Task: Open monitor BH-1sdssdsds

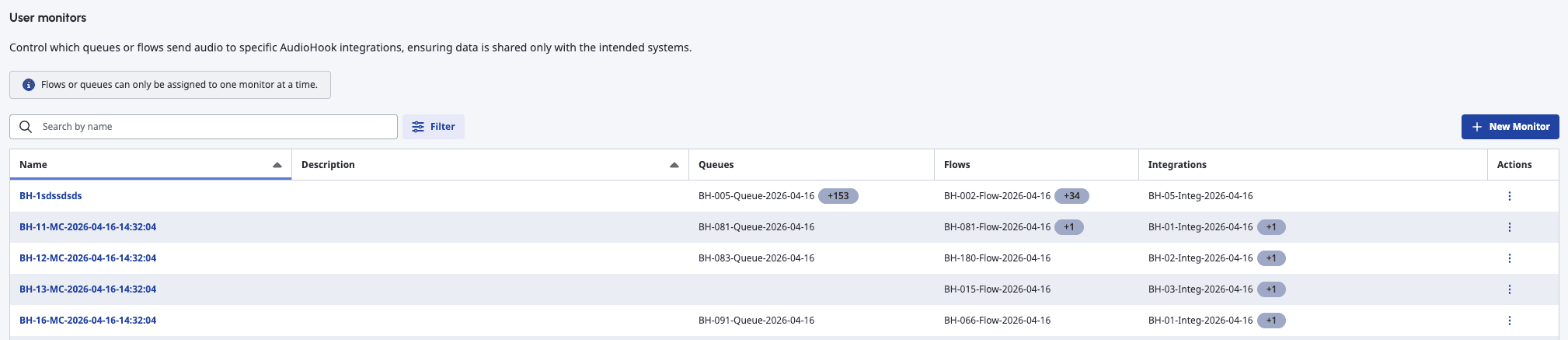Action: [51, 196]
